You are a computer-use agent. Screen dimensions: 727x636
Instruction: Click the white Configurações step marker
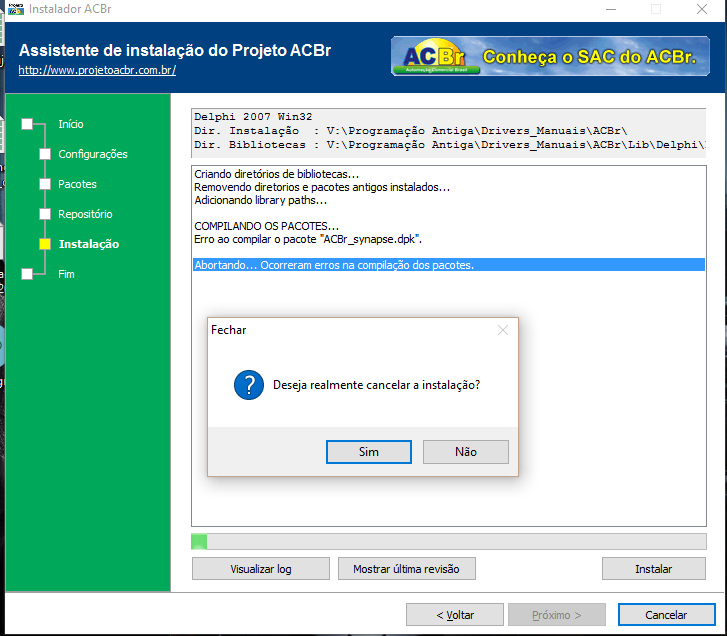click(45, 154)
